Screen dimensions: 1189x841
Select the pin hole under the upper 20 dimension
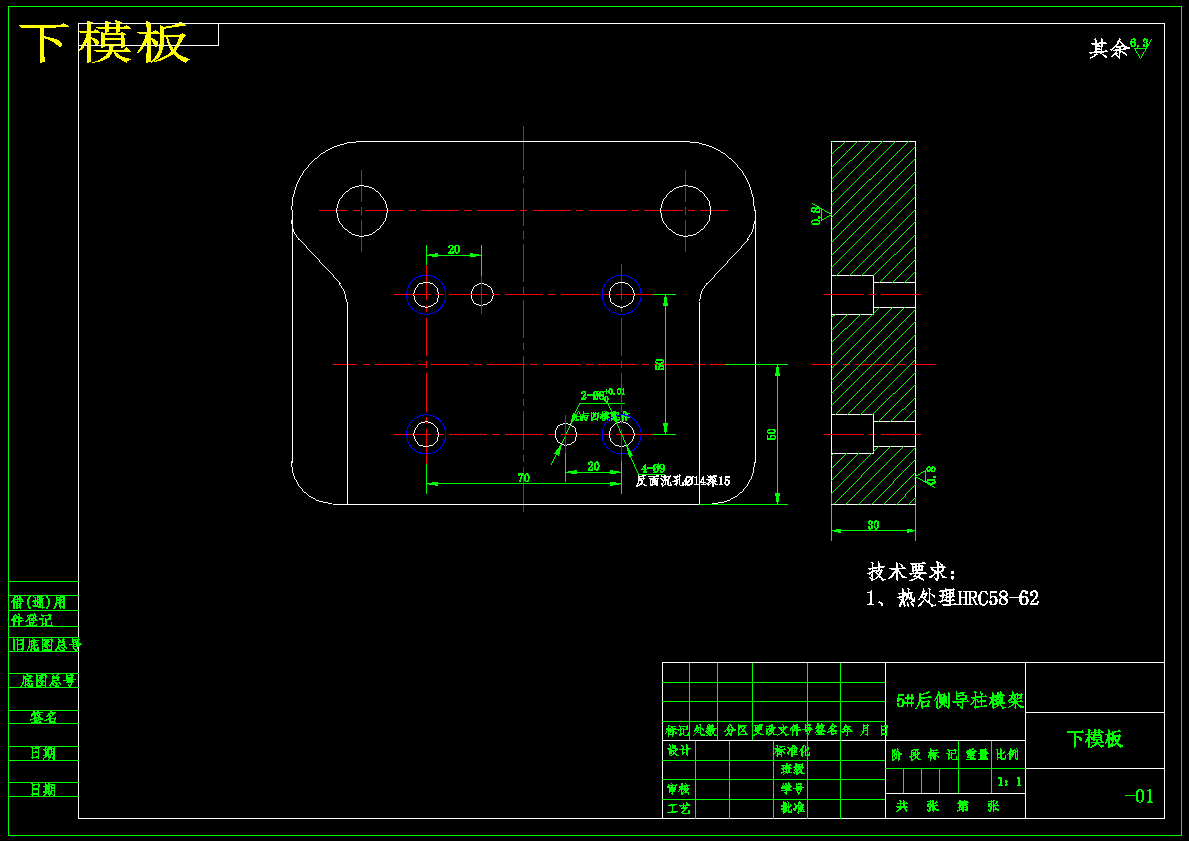point(482,294)
